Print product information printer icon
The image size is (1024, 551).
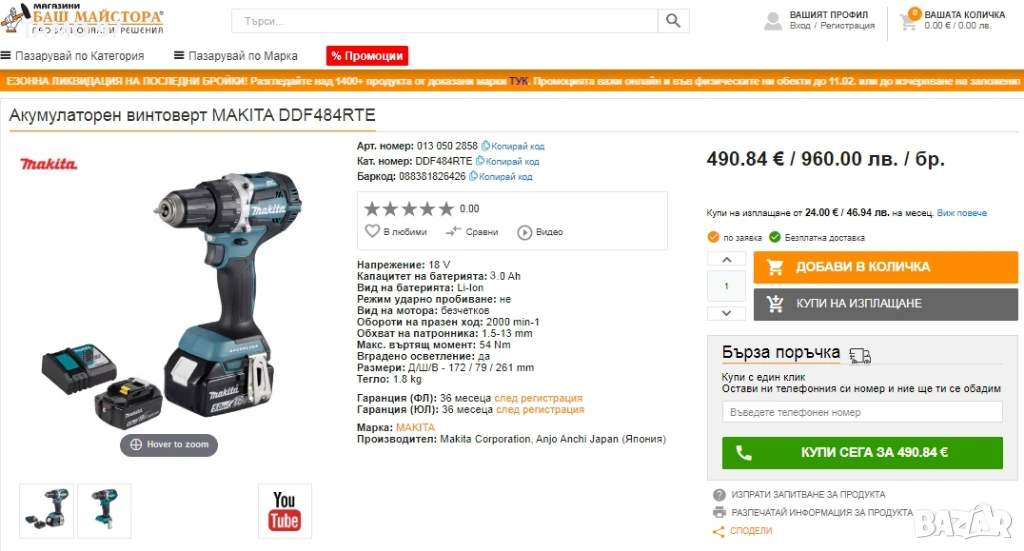click(719, 512)
